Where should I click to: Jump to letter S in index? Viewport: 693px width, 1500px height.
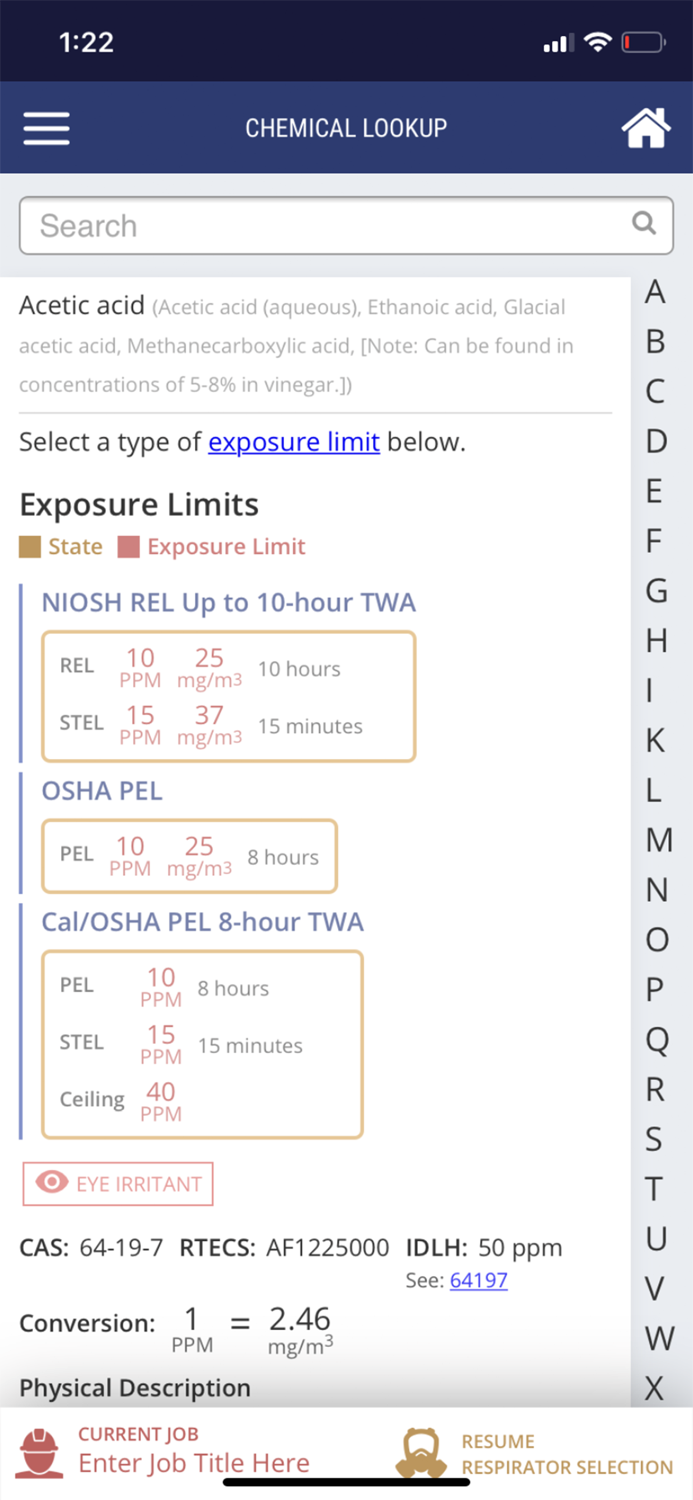pos(654,1138)
